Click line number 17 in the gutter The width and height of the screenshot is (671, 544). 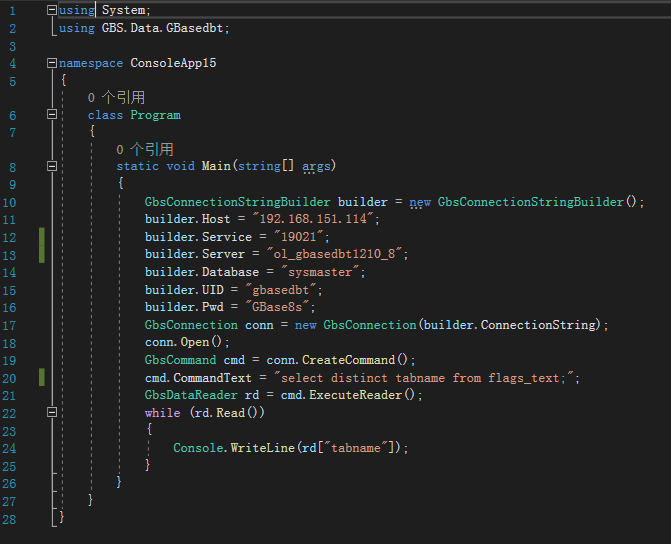(11, 325)
